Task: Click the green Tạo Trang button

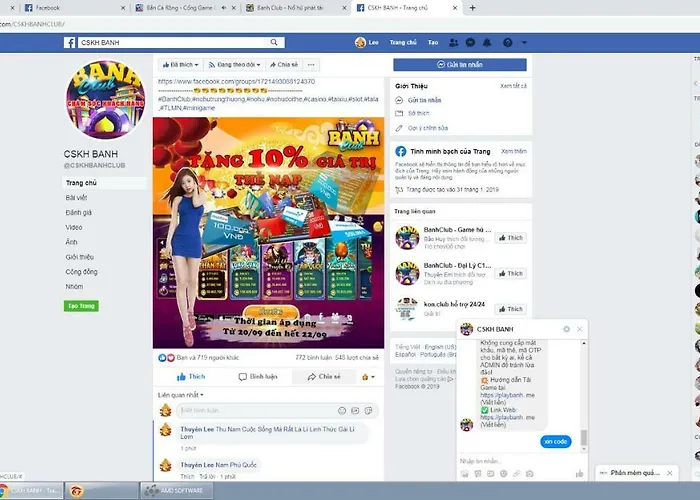Action: pos(81,306)
